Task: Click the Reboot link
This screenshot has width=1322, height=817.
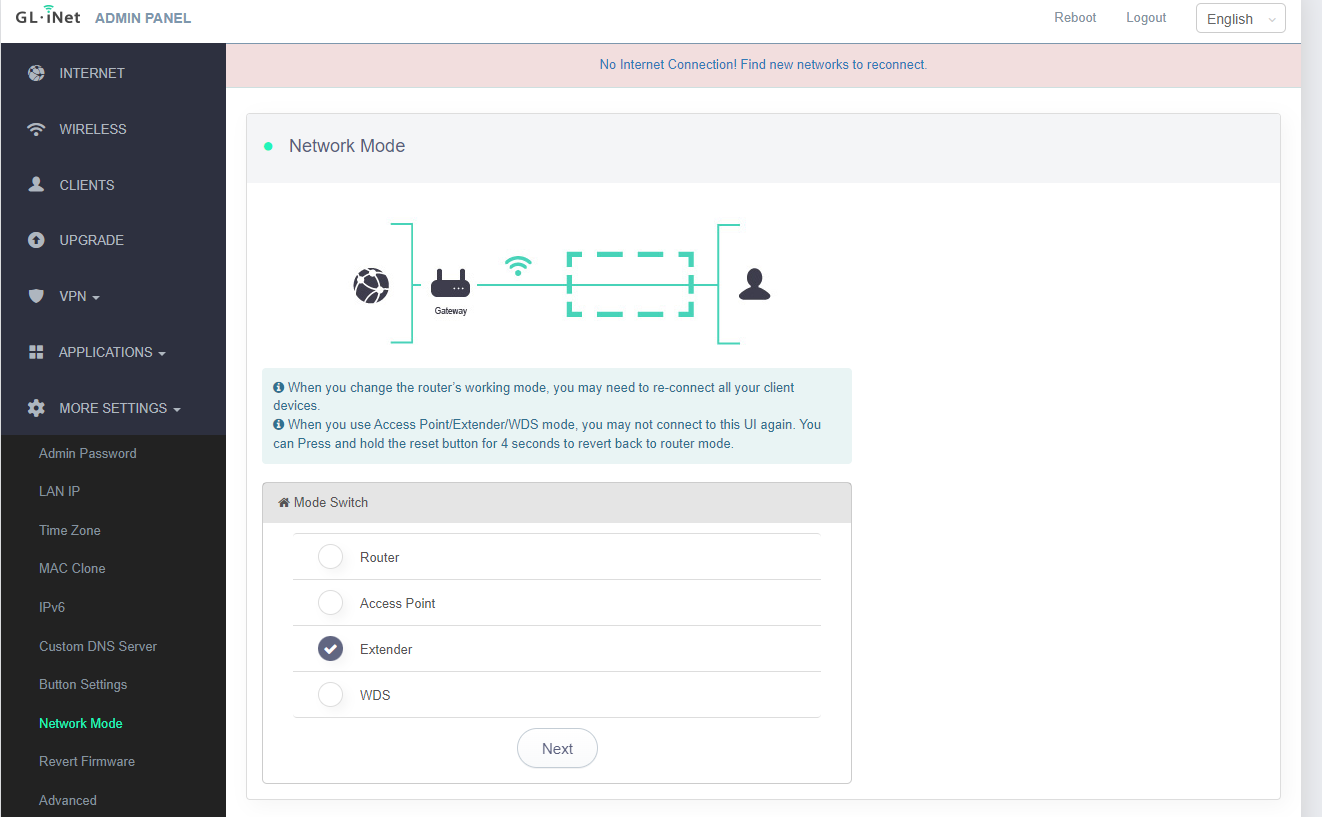Action: tap(1075, 18)
